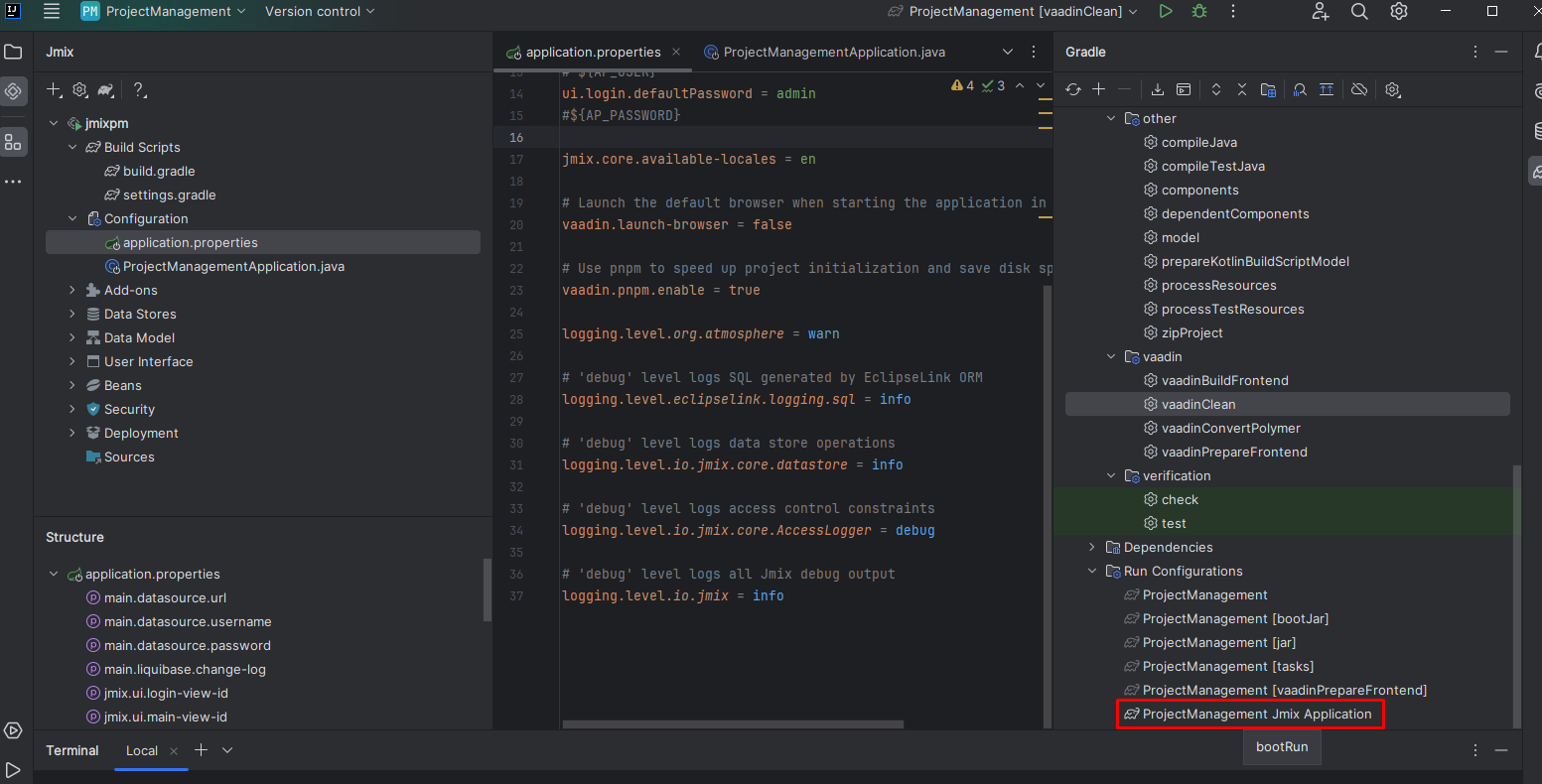Expand the Data Model node
1542x784 pixels.
(x=72, y=337)
